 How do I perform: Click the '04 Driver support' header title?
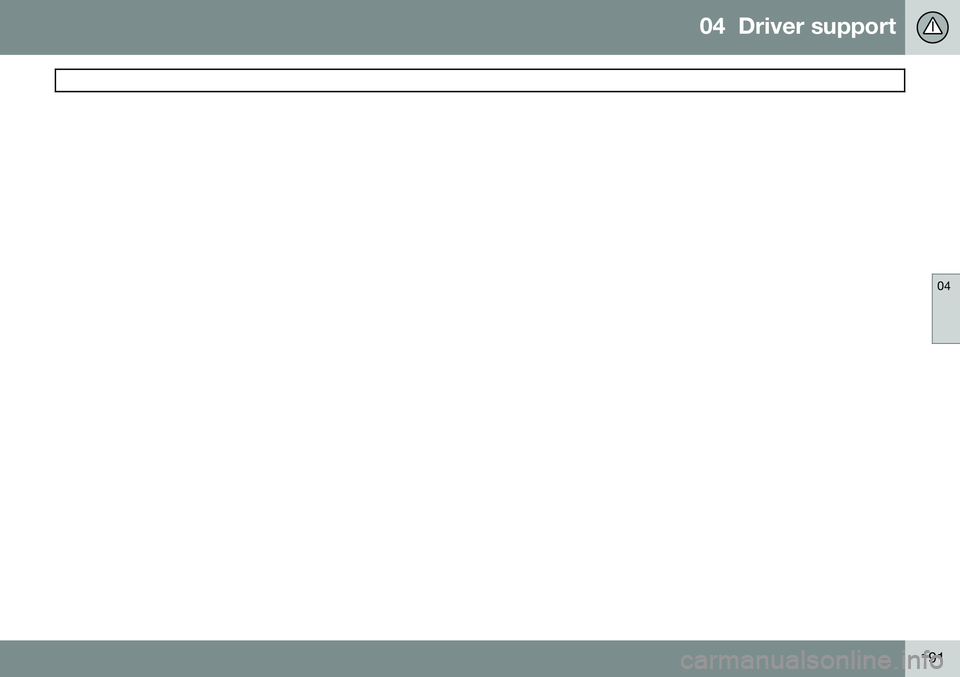pyautogui.click(x=797, y=26)
